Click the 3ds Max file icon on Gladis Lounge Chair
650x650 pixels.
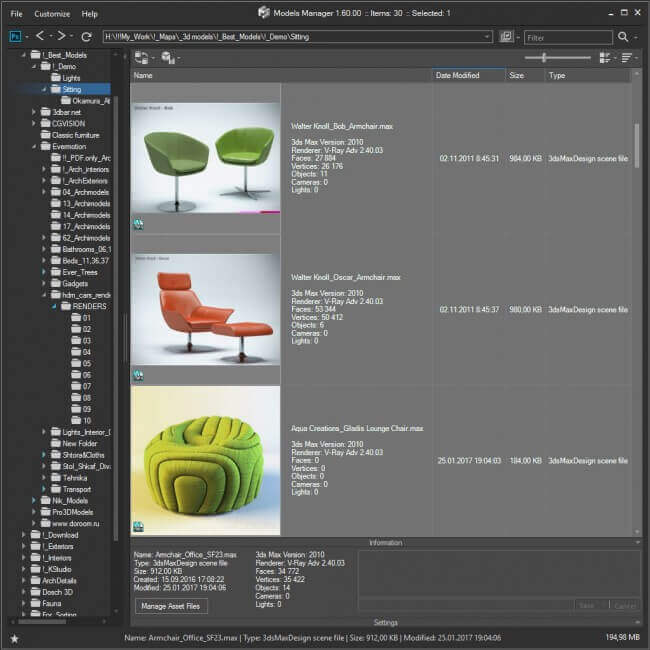[138, 526]
